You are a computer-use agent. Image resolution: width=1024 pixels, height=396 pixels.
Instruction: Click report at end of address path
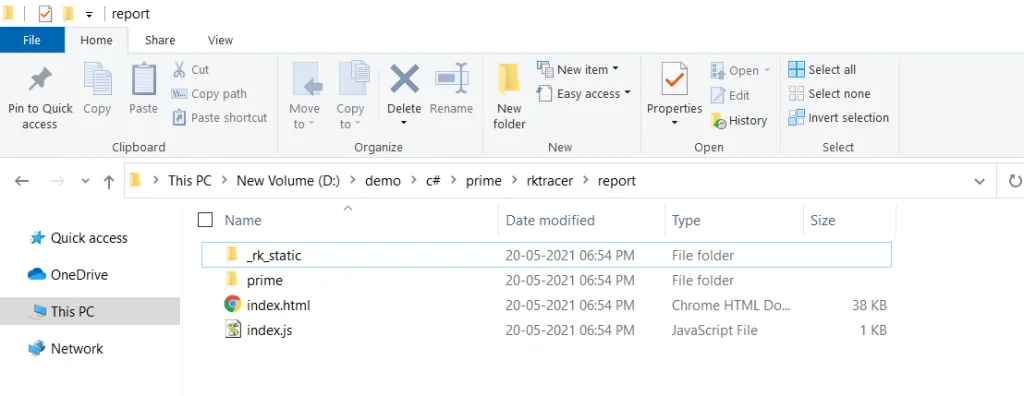[616, 181]
